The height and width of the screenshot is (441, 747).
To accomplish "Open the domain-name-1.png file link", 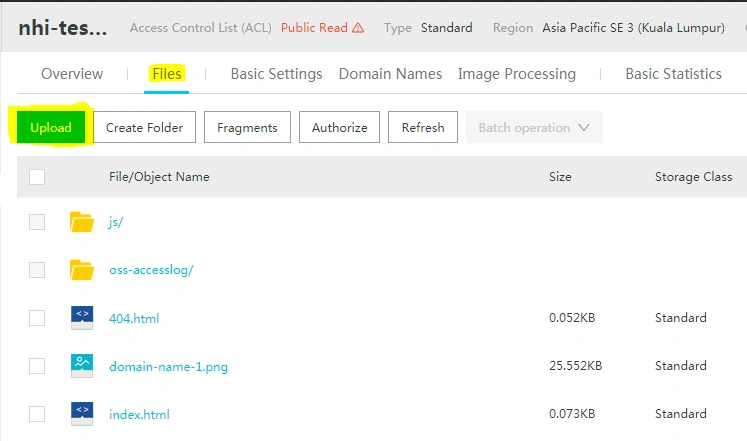I will pyautogui.click(x=168, y=367).
